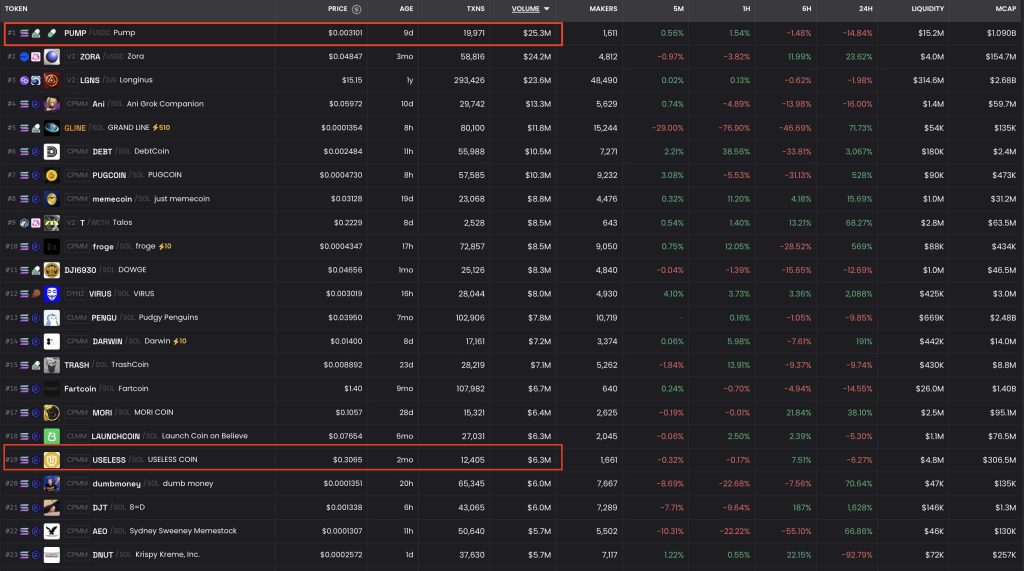1024x571 pixels.
Task: Sort by 5M price change column
Action: (679, 9)
